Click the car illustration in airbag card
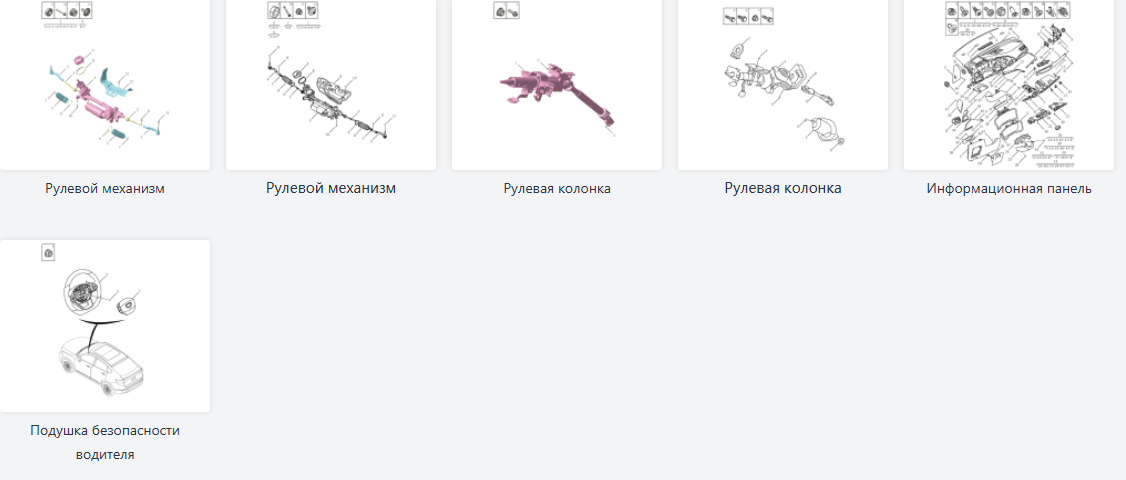The width and height of the screenshot is (1126, 480). point(104,366)
